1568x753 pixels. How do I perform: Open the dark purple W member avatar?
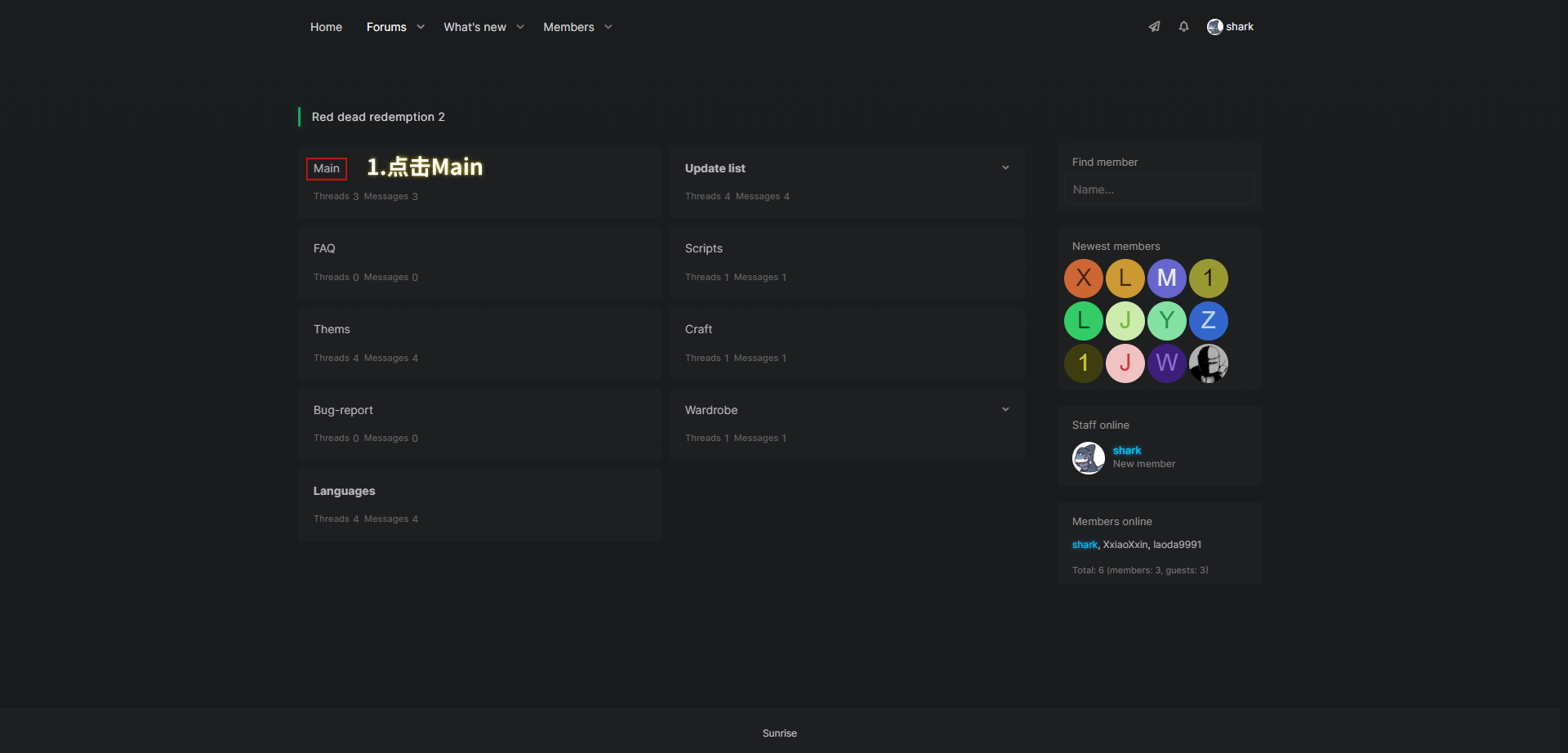tap(1166, 363)
